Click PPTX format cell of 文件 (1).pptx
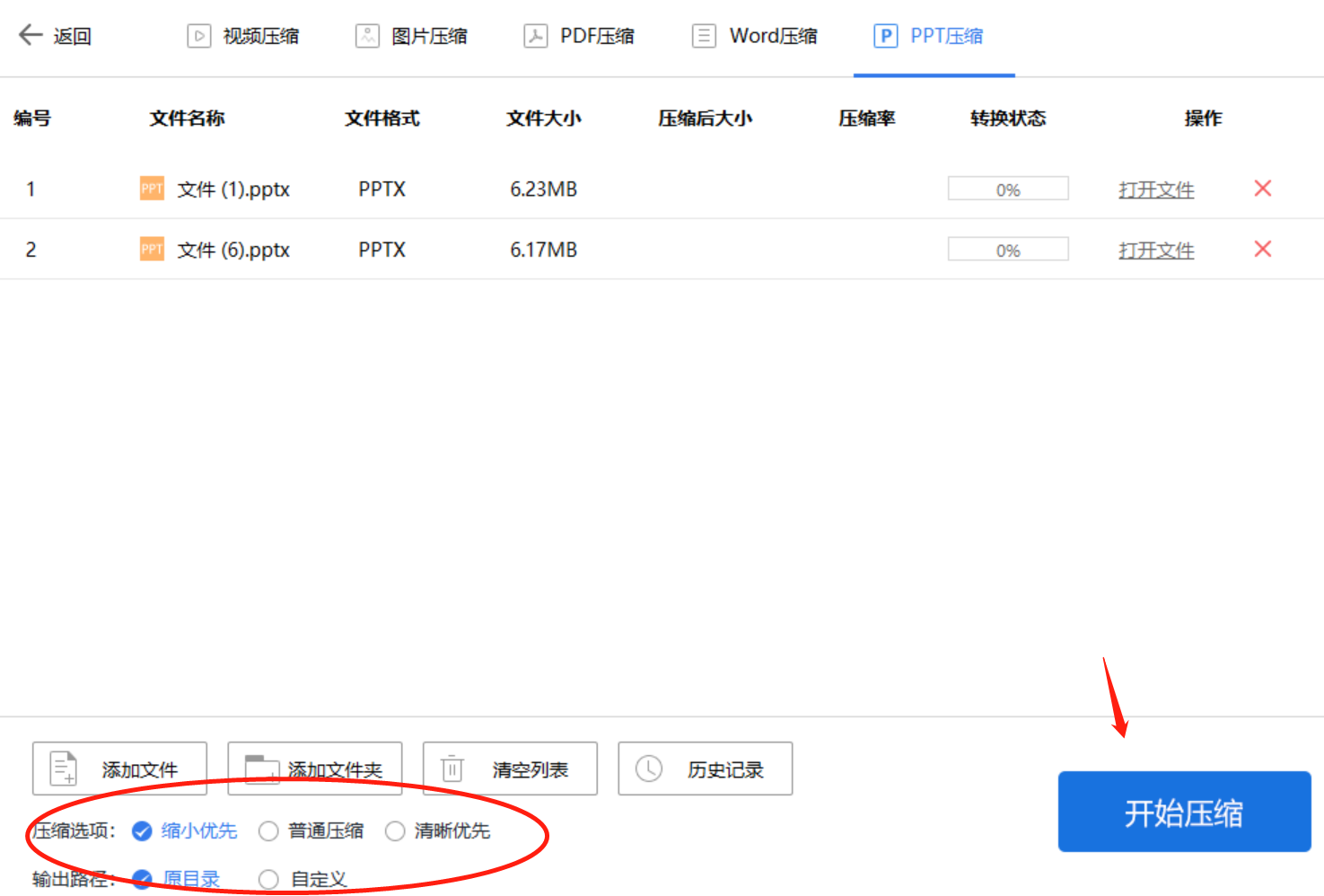The width and height of the screenshot is (1324, 896). (x=382, y=189)
